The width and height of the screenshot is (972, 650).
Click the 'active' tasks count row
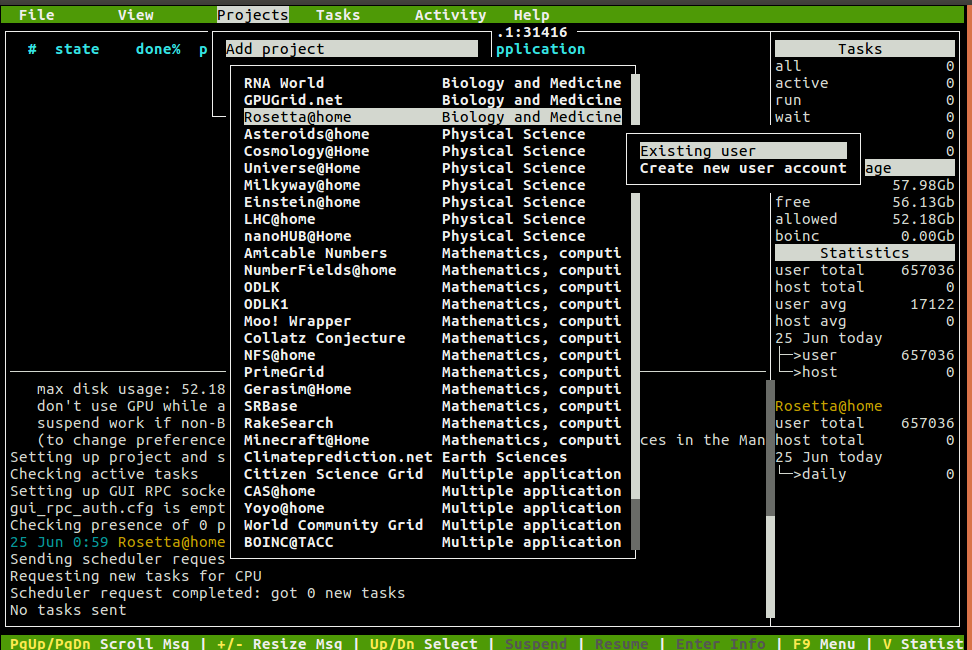(x=865, y=83)
